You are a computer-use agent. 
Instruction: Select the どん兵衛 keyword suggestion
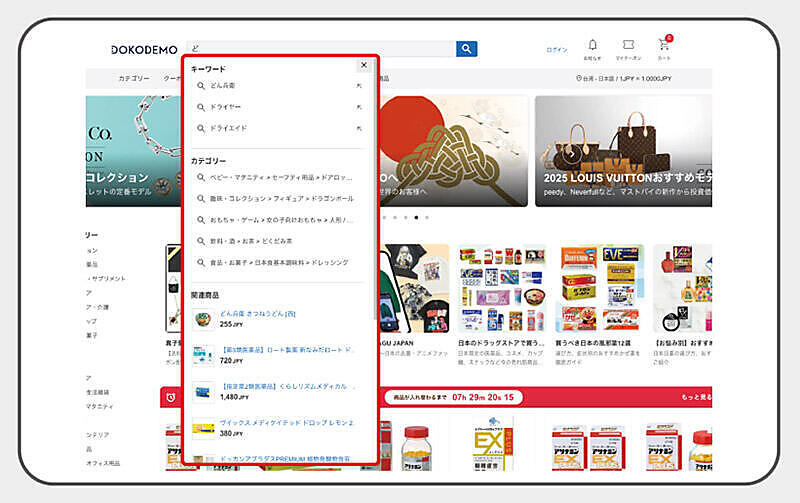coord(222,86)
